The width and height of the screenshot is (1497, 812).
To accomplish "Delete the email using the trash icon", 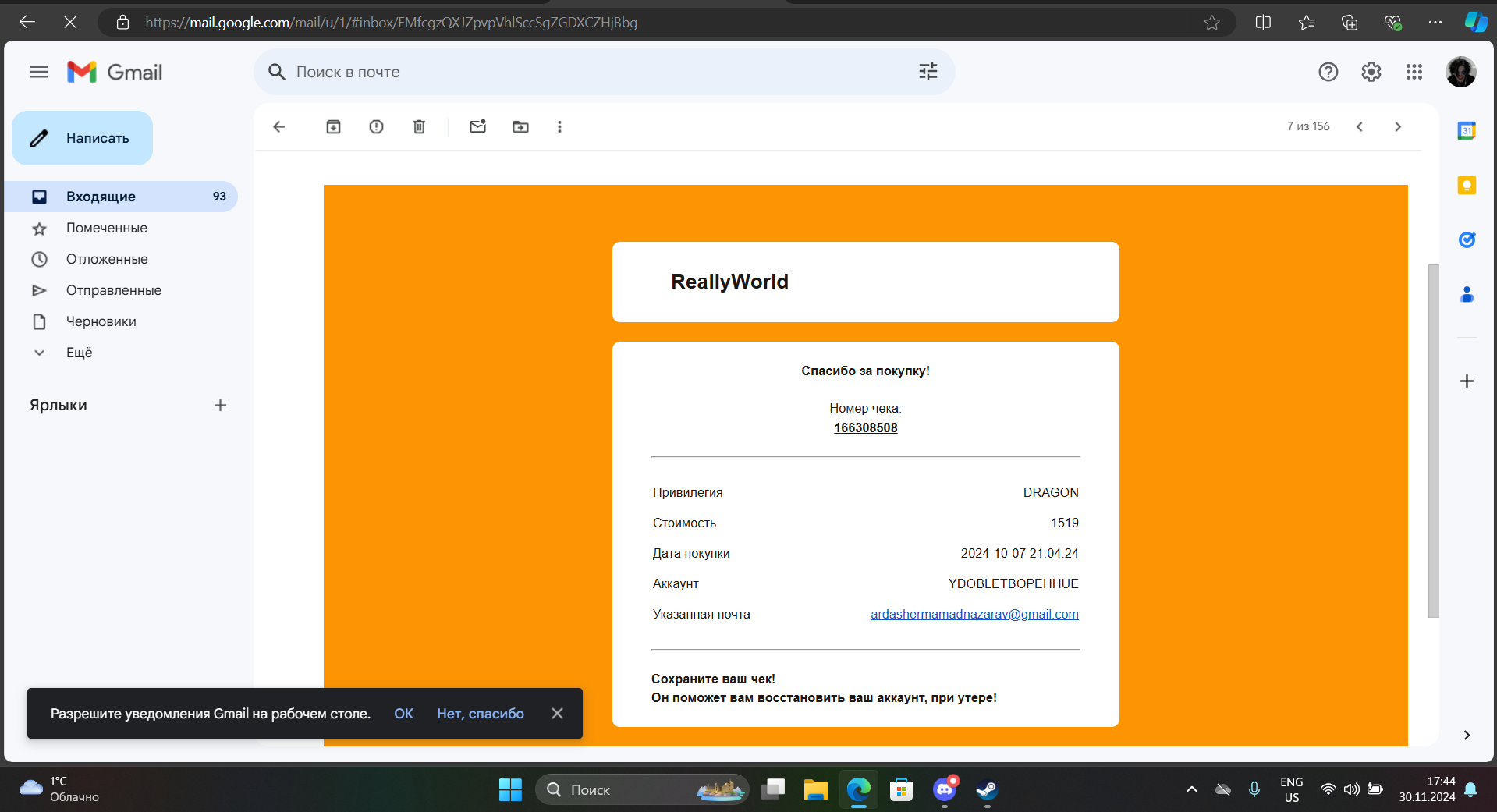I will click(419, 126).
